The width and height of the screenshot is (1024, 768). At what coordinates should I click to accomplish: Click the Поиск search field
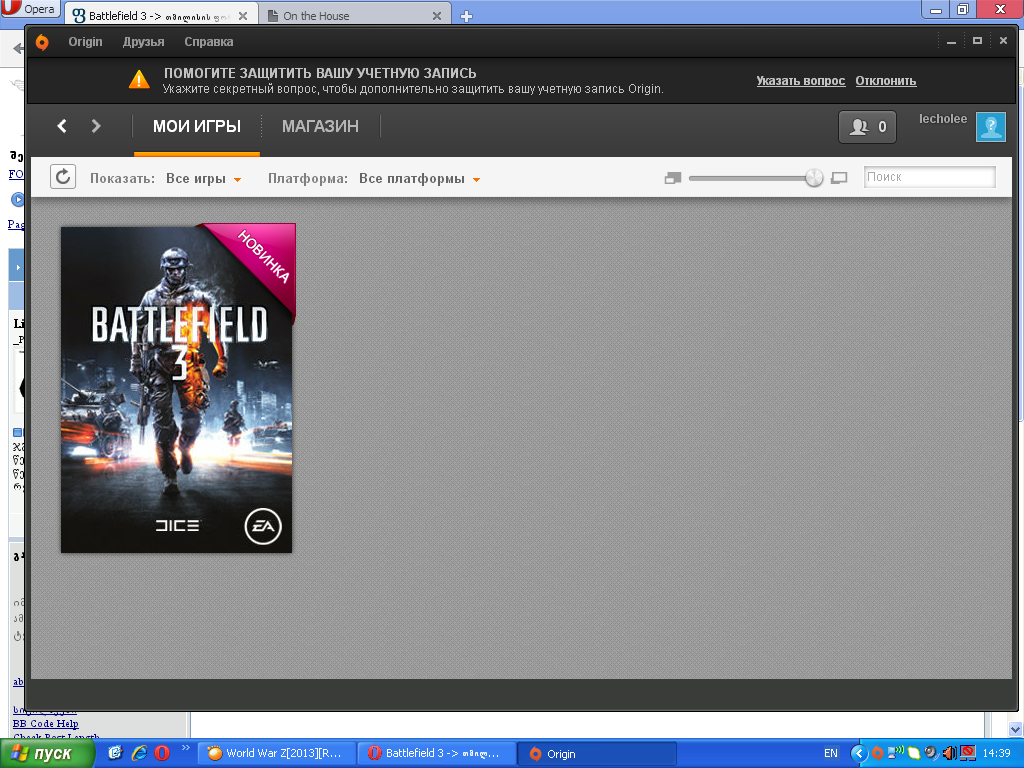click(x=929, y=177)
